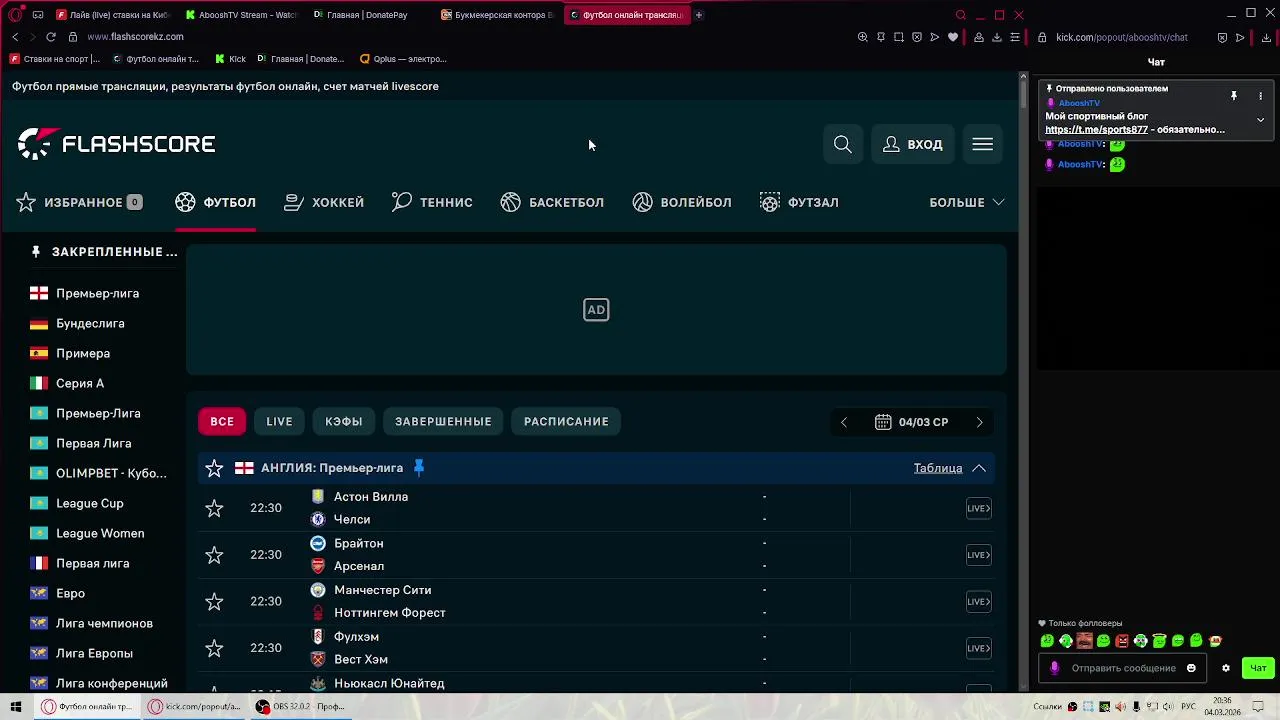
Task: Go to next day arrow
Action: click(979, 422)
